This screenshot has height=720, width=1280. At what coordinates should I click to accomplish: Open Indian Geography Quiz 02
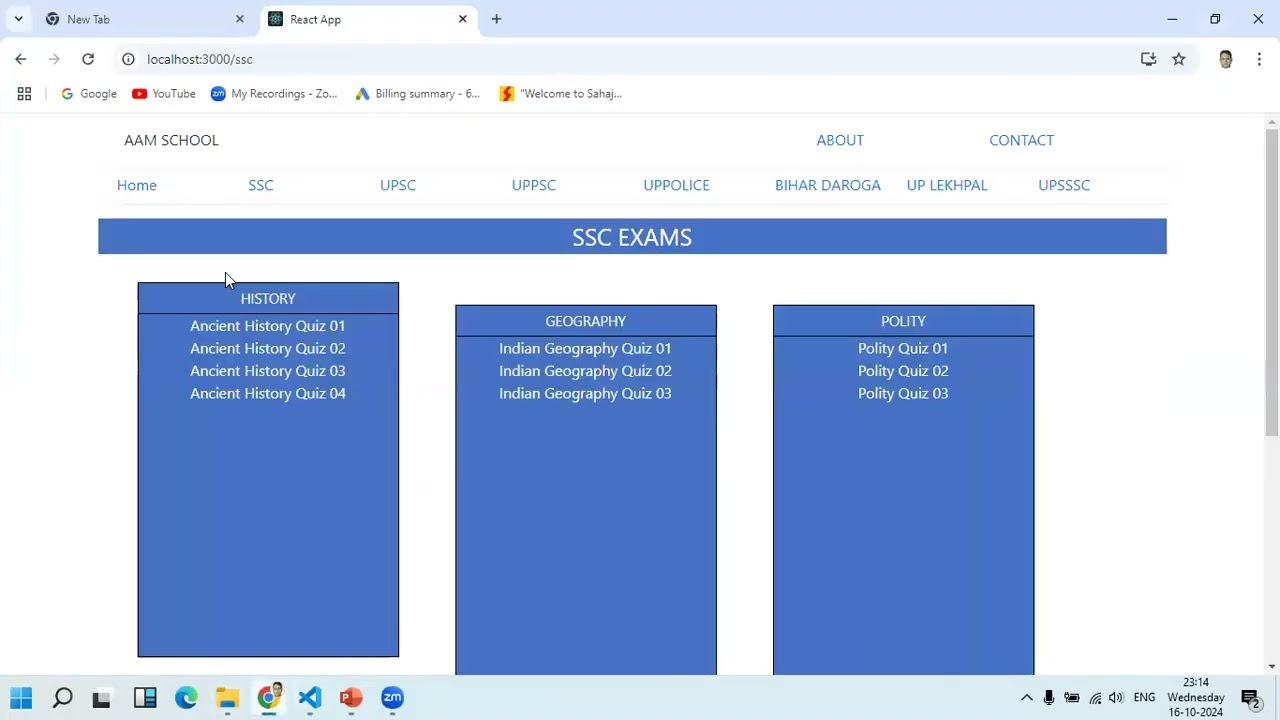585,371
